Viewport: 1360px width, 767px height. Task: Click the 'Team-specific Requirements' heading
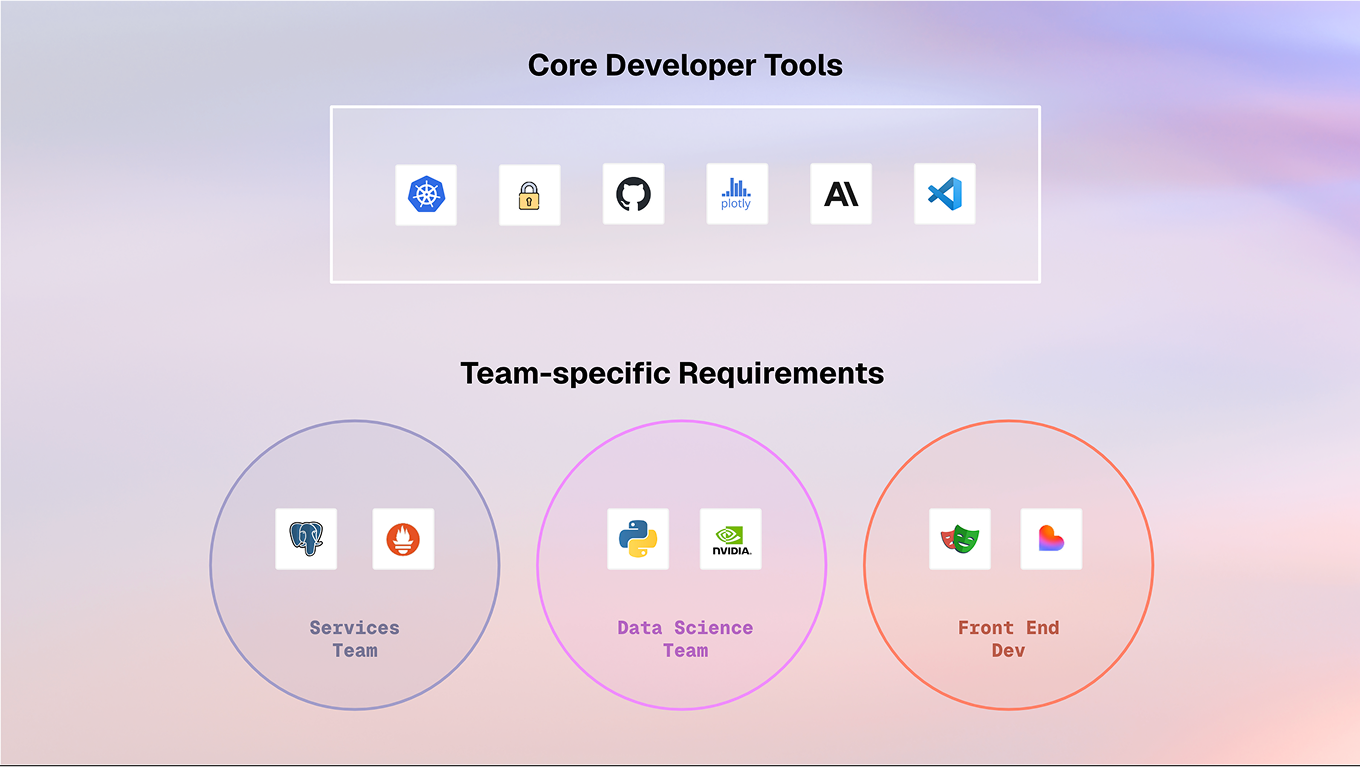click(x=672, y=374)
